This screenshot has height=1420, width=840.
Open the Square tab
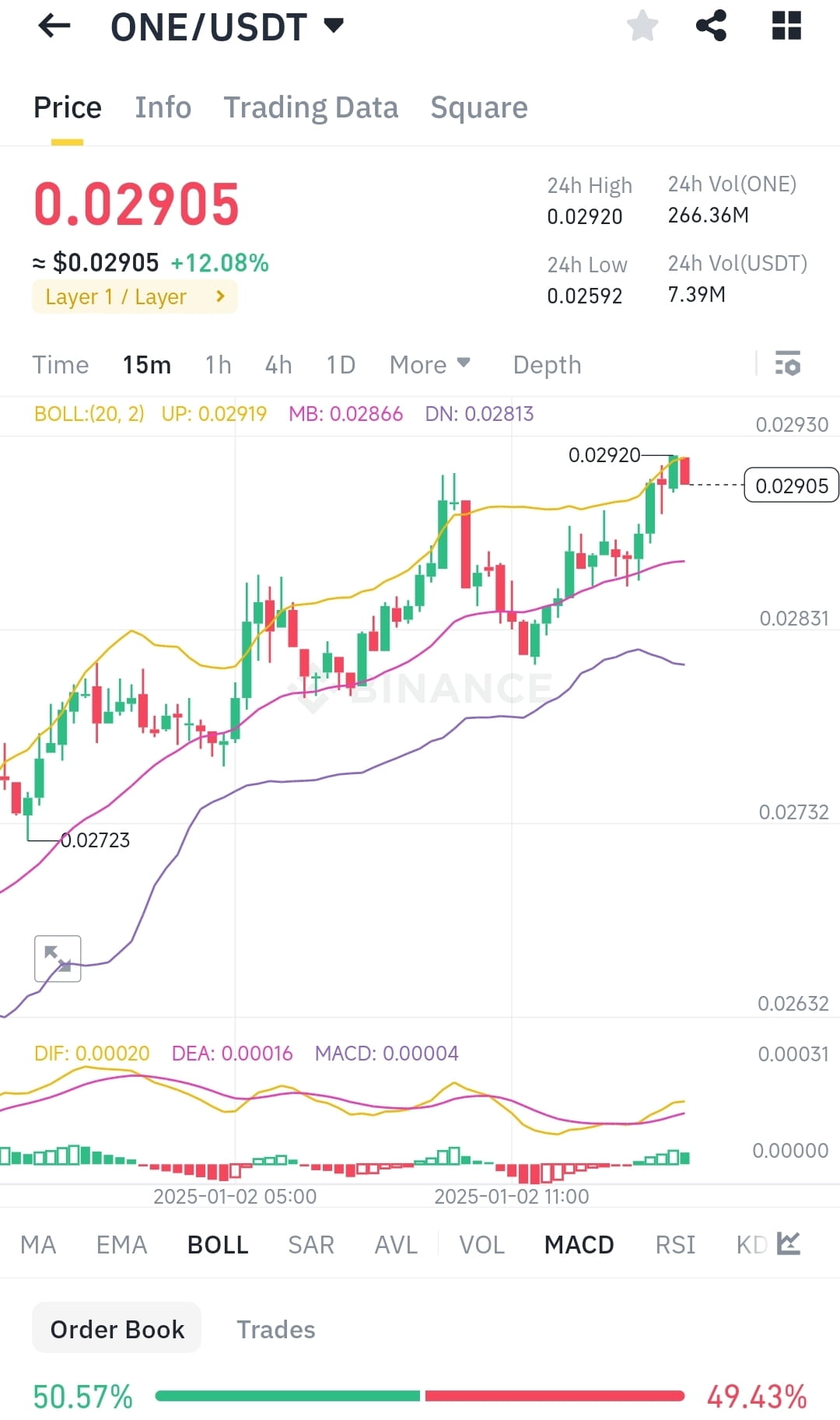point(479,107)
